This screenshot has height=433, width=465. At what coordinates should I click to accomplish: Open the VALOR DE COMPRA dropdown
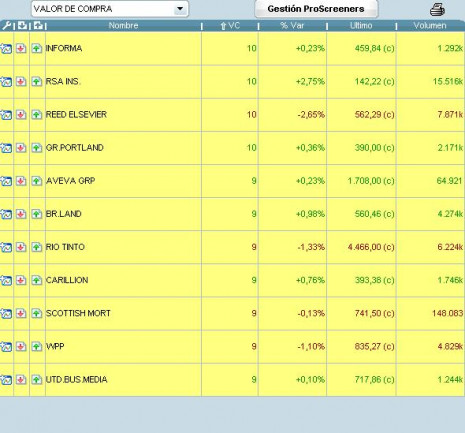click(x=110, y=9)
